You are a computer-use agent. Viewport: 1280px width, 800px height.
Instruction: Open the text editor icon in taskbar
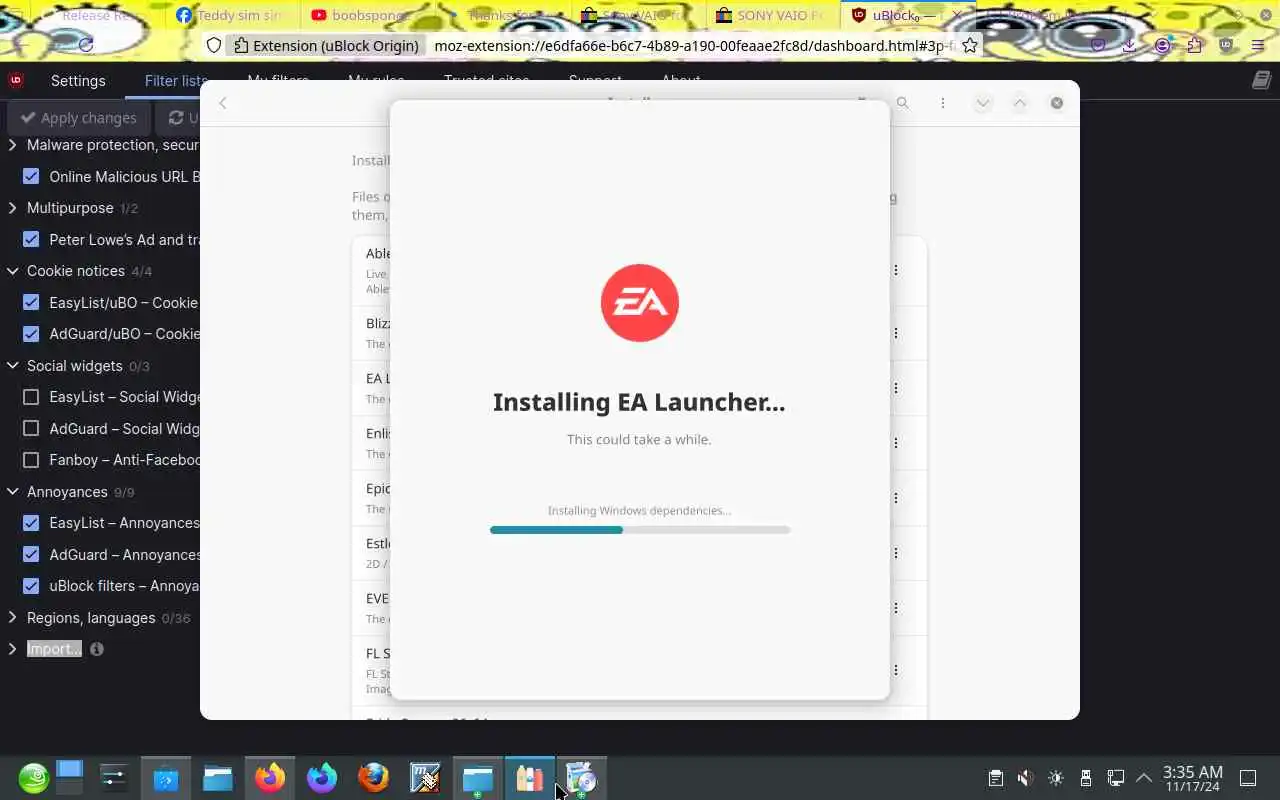[x=425, y=777]
